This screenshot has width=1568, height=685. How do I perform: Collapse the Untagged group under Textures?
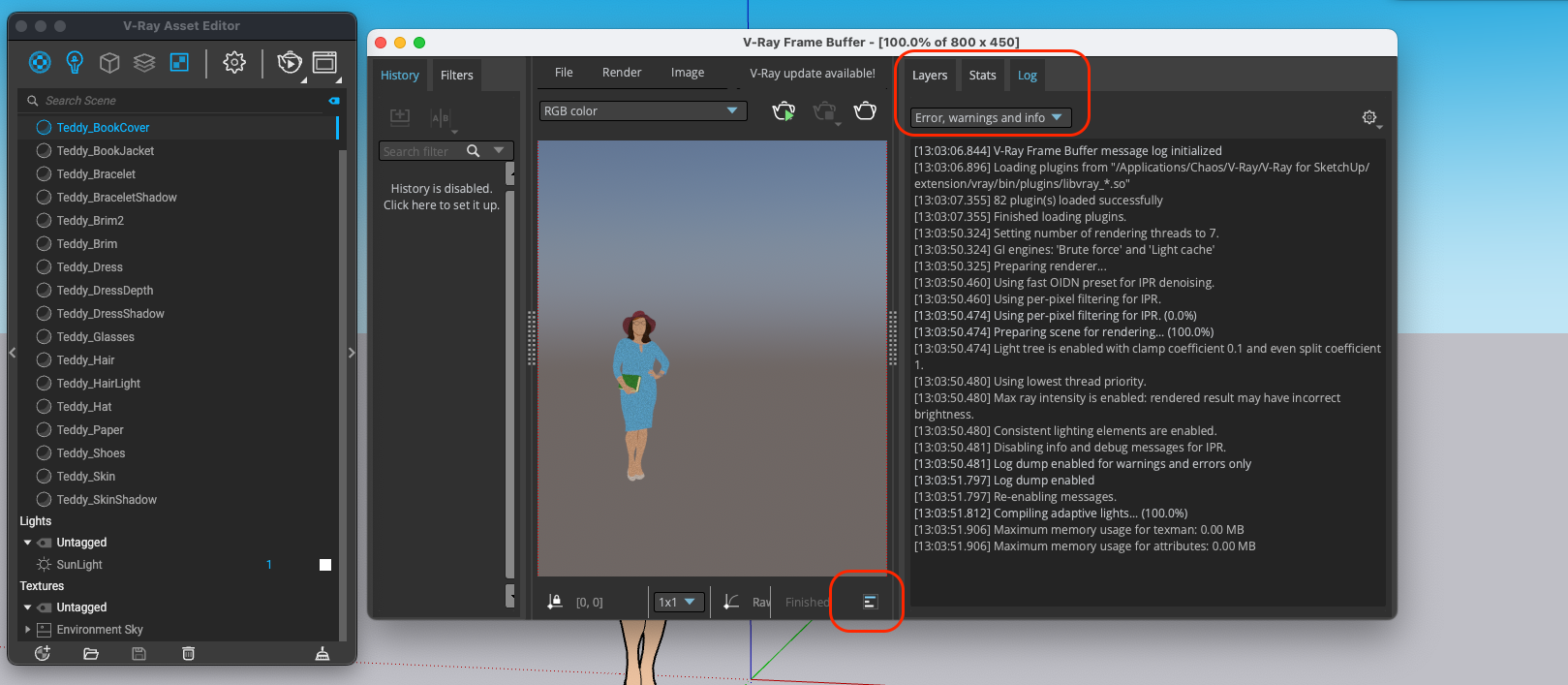[27, 607]
